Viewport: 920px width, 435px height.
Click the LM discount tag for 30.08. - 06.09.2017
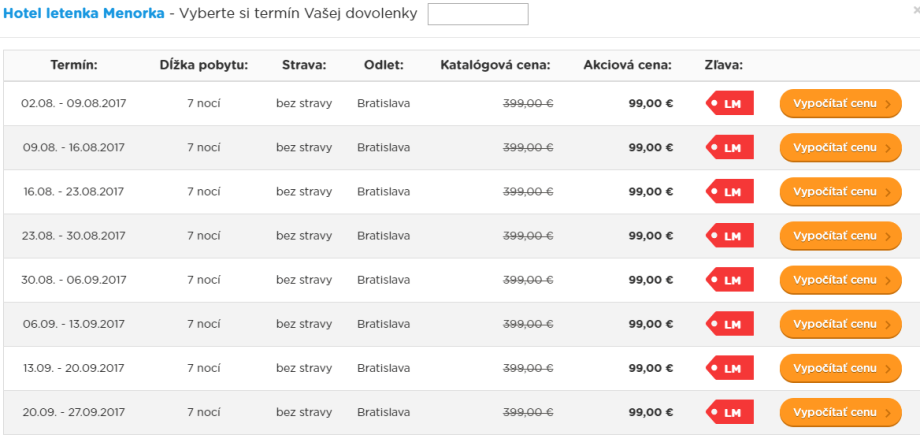click(730, 280)
